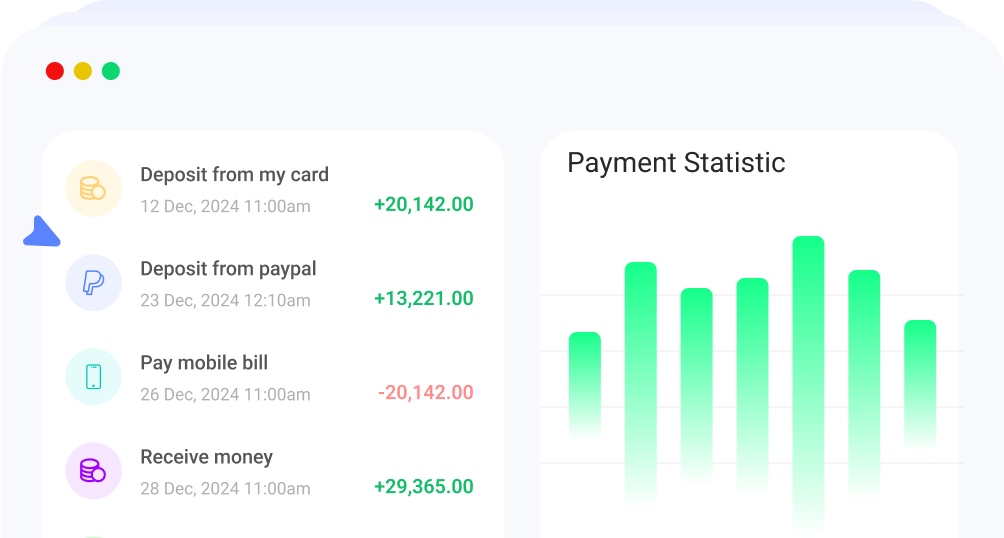Open the "Deposit from paypal" transaction
The image size is (1004, 538).
click(228, 268)
